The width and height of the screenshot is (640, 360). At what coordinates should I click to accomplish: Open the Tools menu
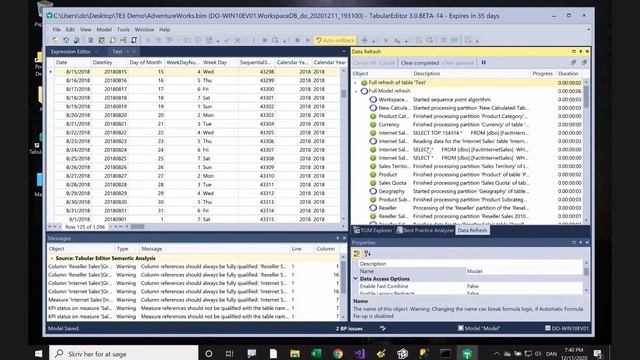pyautogui.click(x=123, y=29)
